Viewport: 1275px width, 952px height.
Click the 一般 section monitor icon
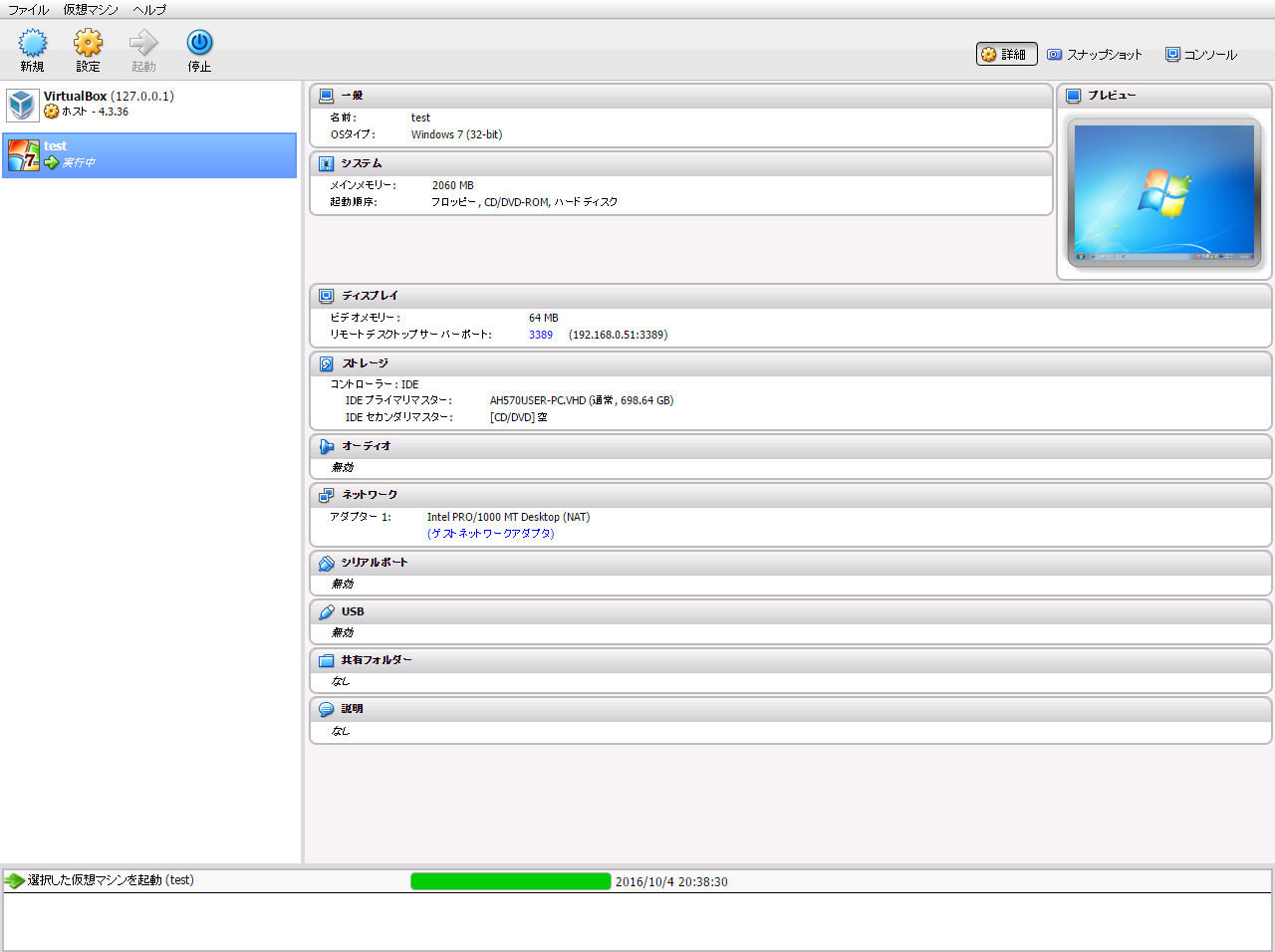327,95
